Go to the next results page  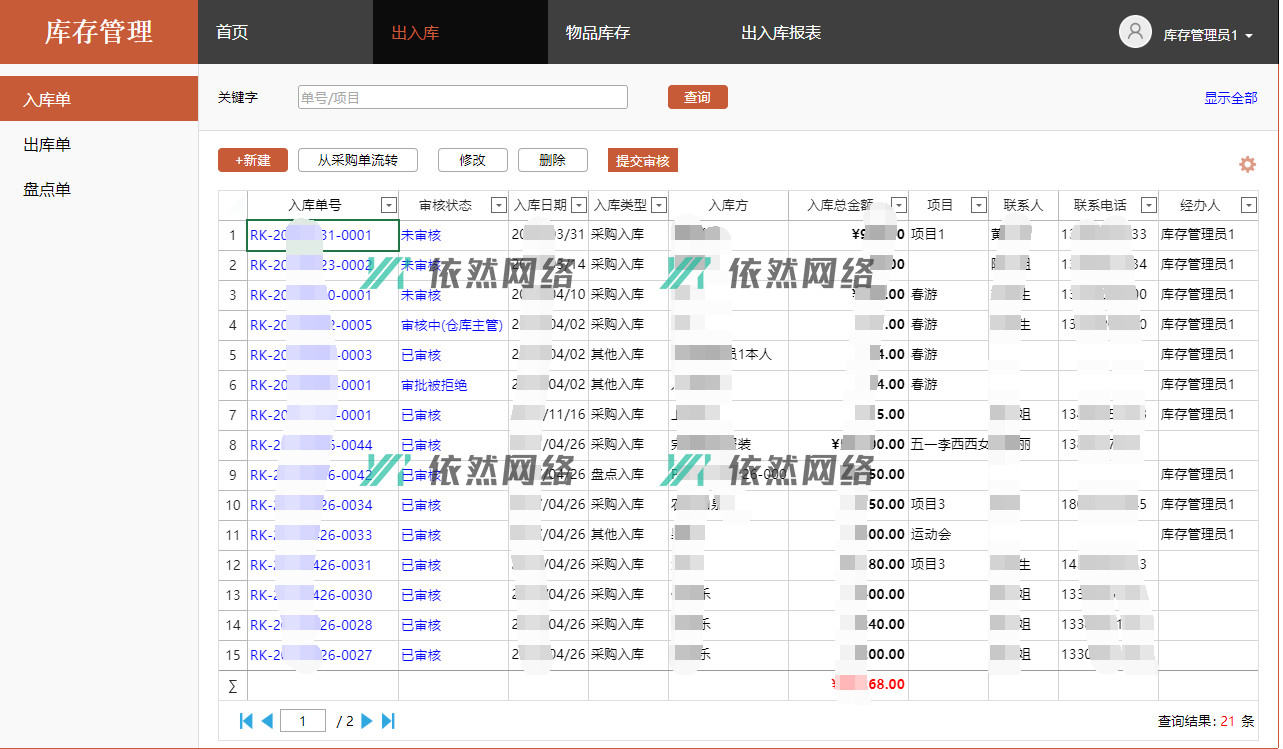tap(367, 721)
